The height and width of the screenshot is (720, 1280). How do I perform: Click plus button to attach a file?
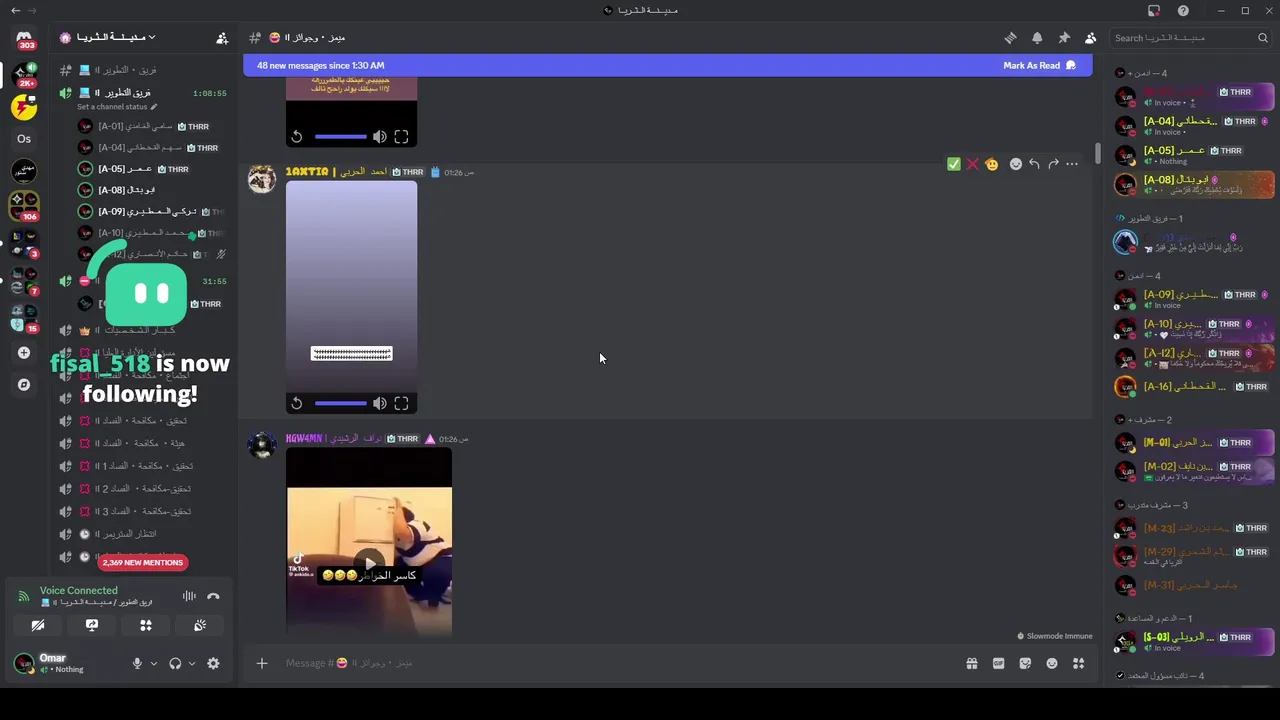(x=262, y=663)
